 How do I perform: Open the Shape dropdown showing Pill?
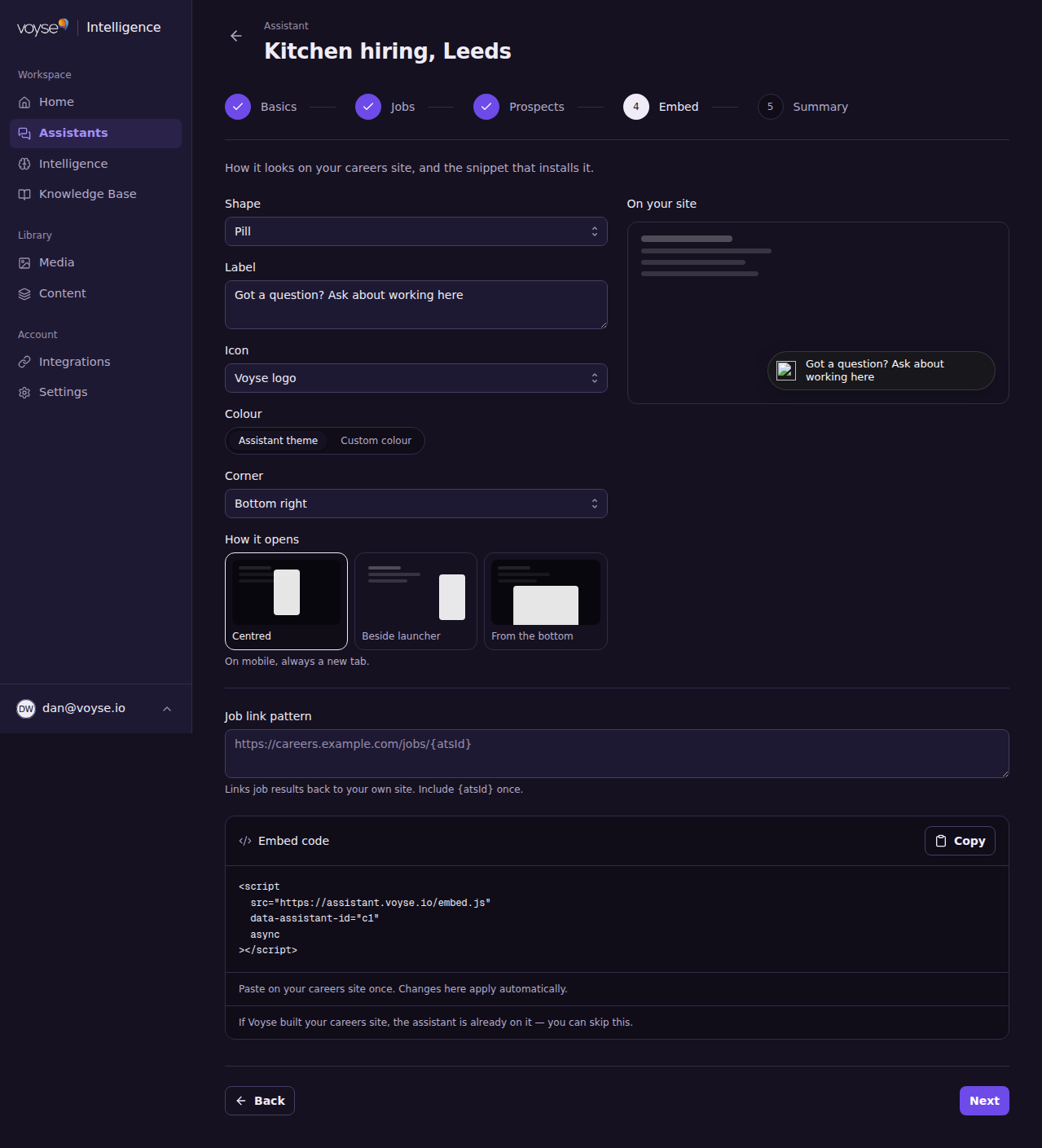coord(416,231)
